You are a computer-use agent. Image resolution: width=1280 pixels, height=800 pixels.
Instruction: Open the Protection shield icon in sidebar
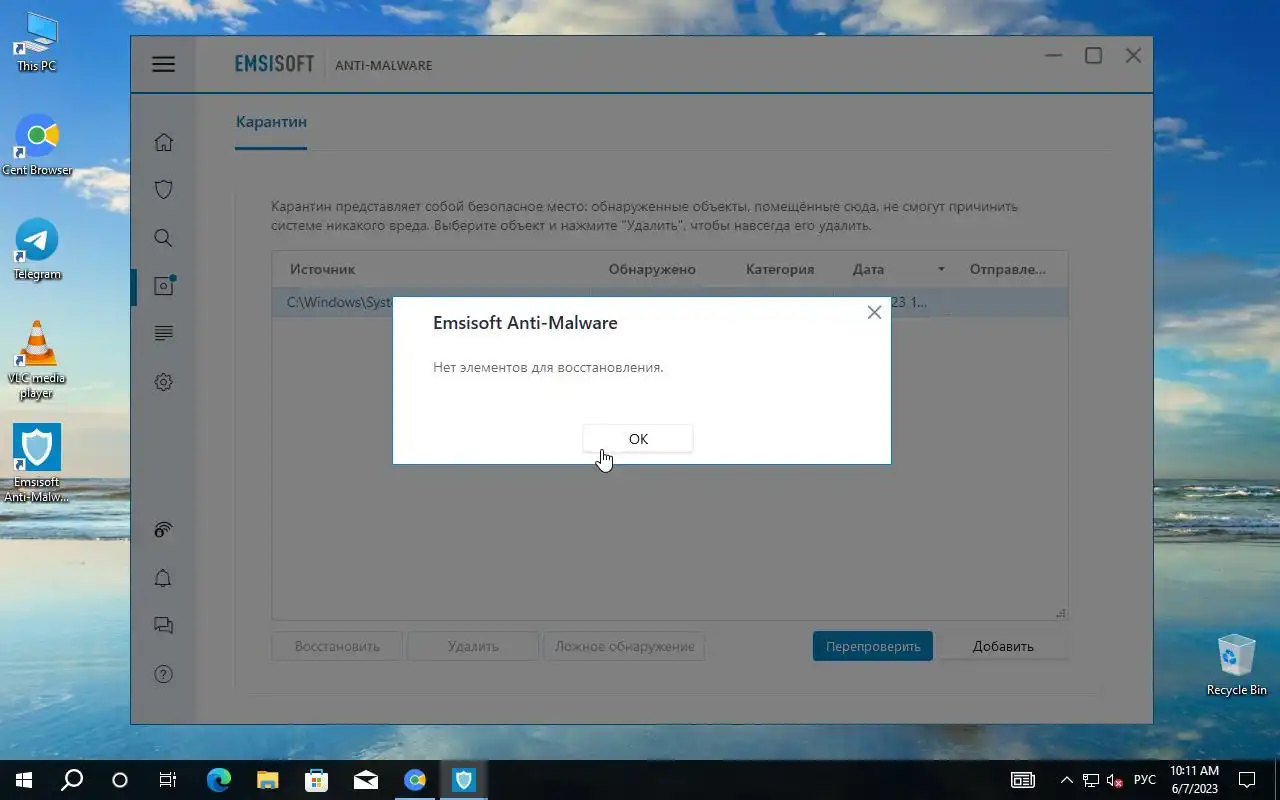click(164, 189)
